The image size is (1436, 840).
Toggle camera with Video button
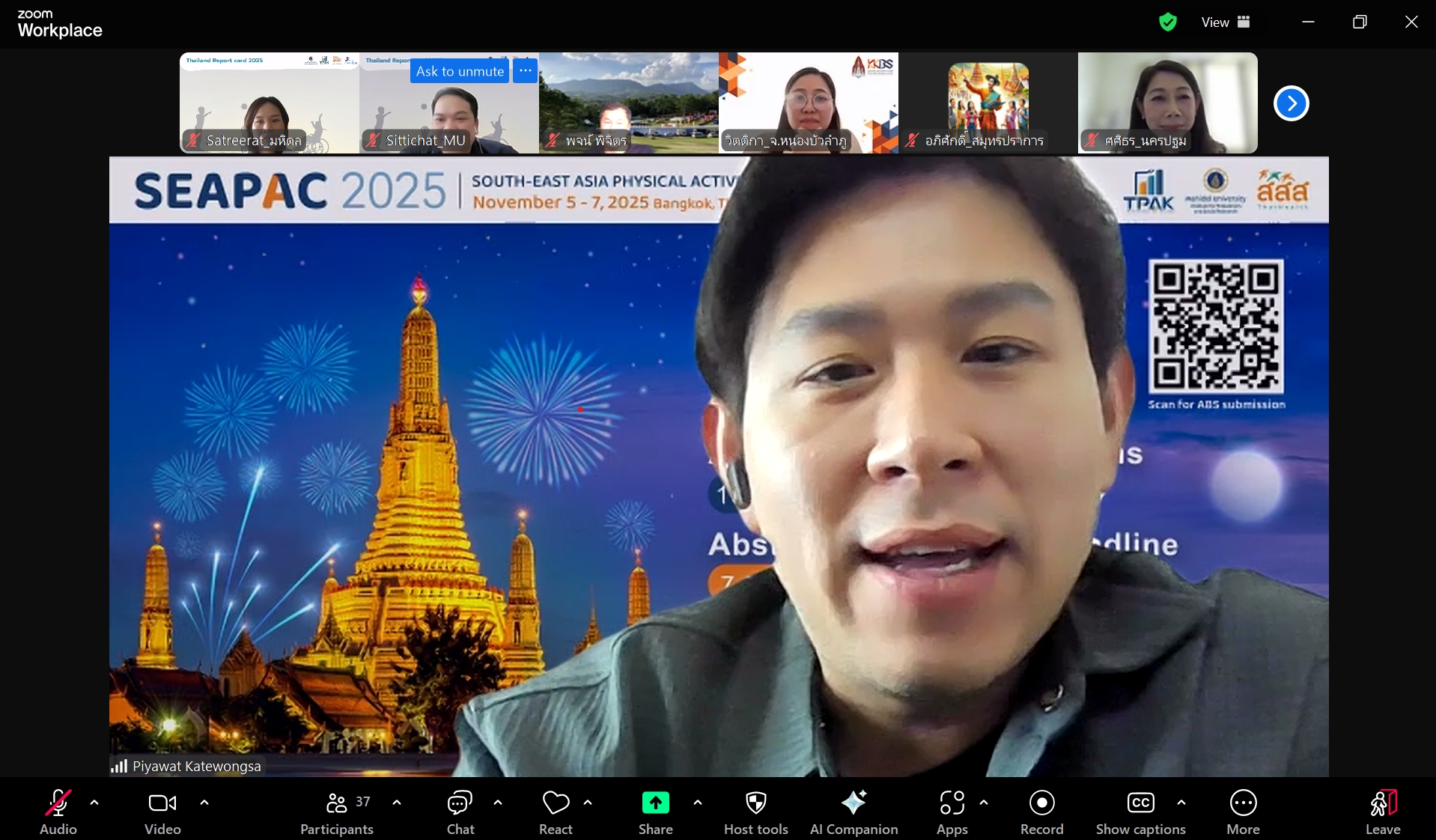click(162, 811)
